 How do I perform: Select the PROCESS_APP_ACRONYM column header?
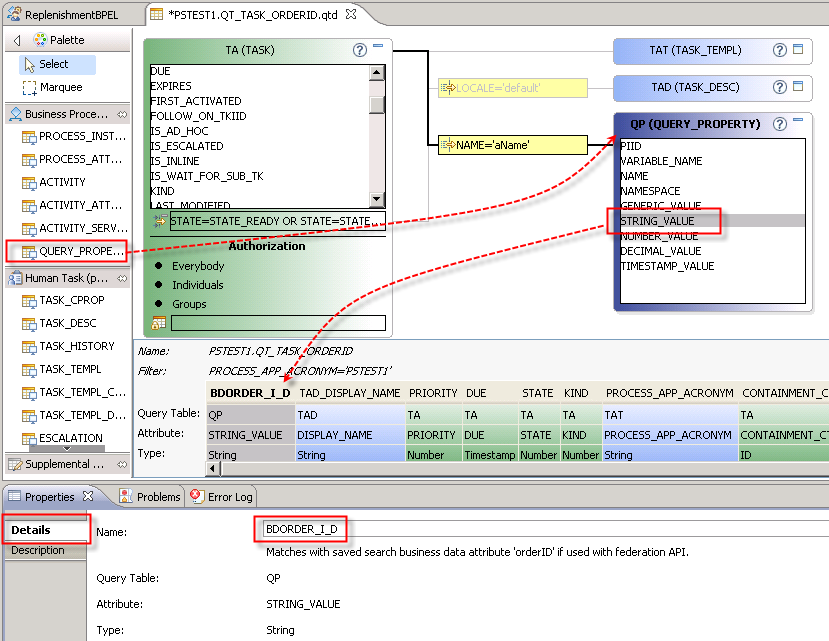tap(669, 393)
